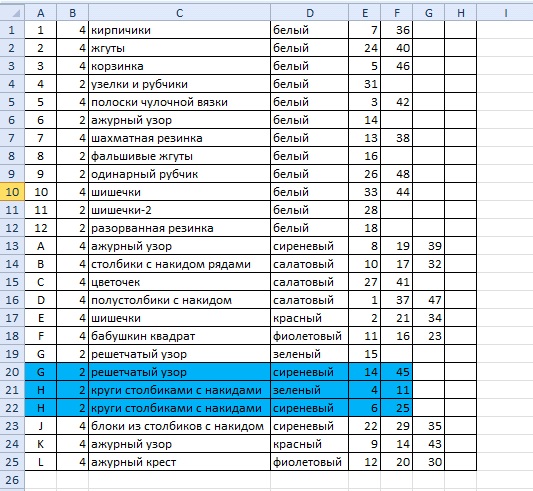Click the 'ажурный крест' cell
This screenshot has height=491, width=533.
tap(179, 462)
